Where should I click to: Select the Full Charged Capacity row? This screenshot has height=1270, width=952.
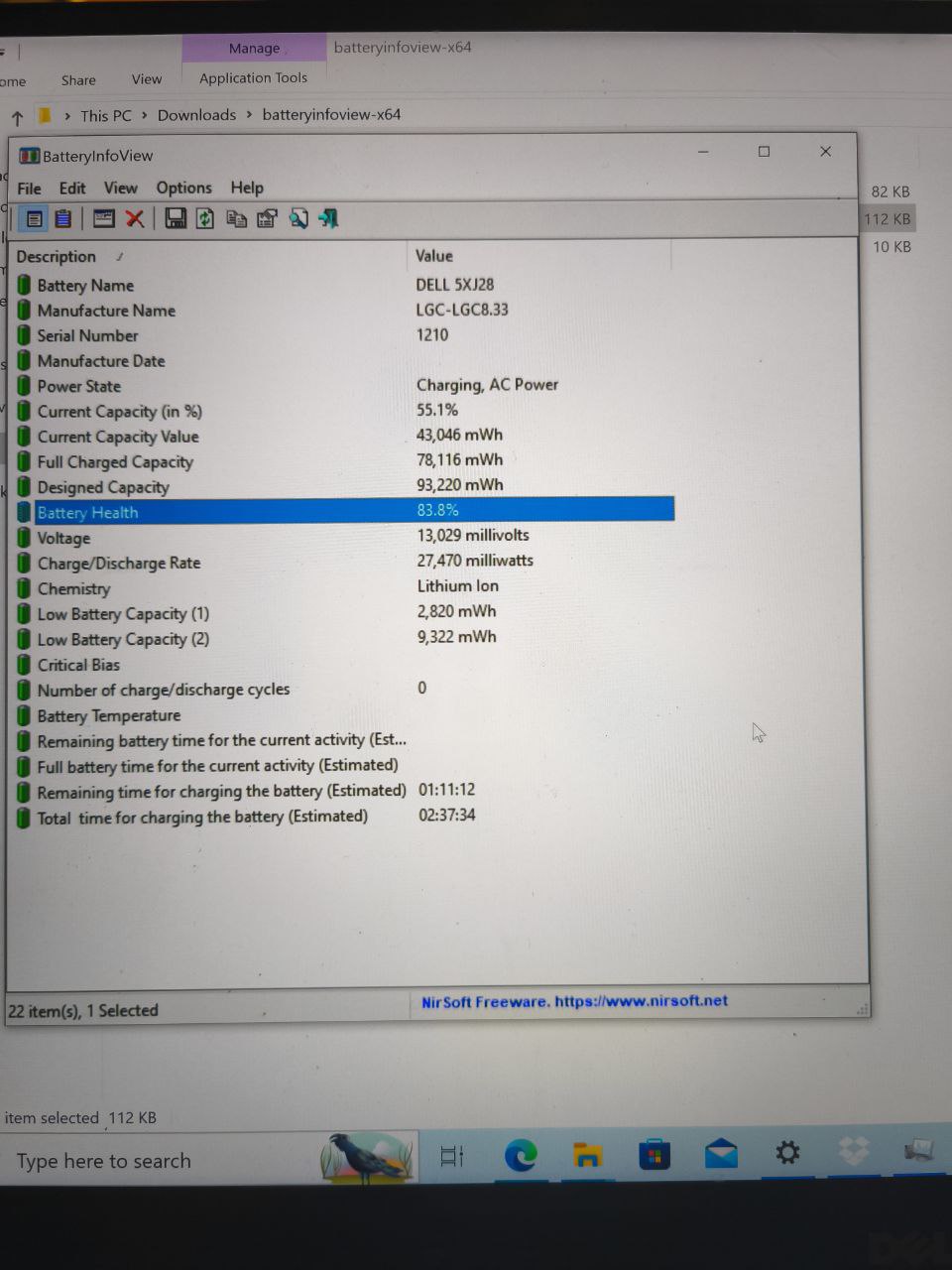click(x=115, y=462)
